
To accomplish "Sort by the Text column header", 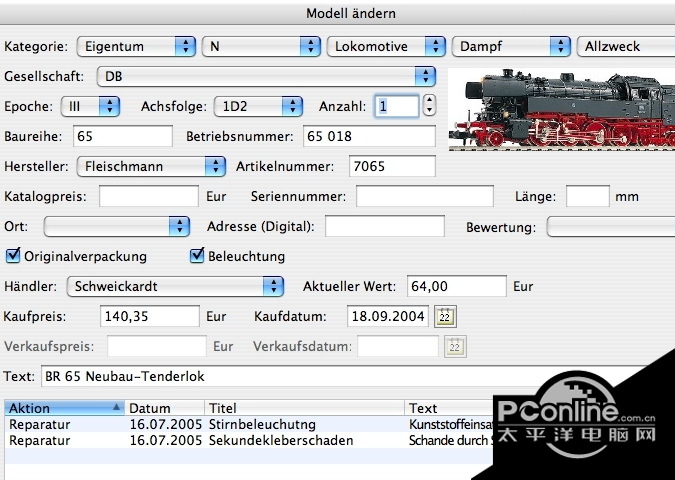I will (x=449, y=408).
